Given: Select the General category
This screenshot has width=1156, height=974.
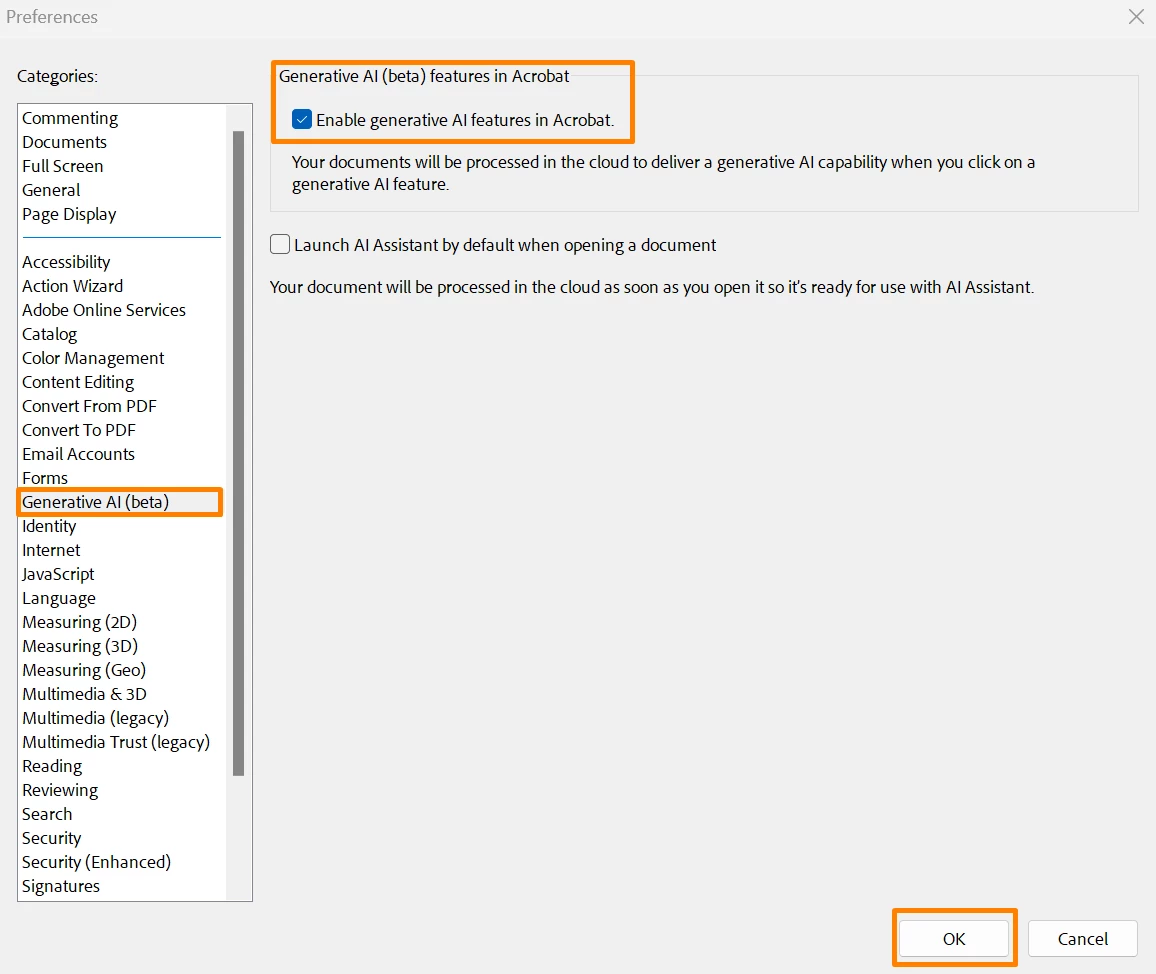Looking at the screenshot, I should [51, 190].
